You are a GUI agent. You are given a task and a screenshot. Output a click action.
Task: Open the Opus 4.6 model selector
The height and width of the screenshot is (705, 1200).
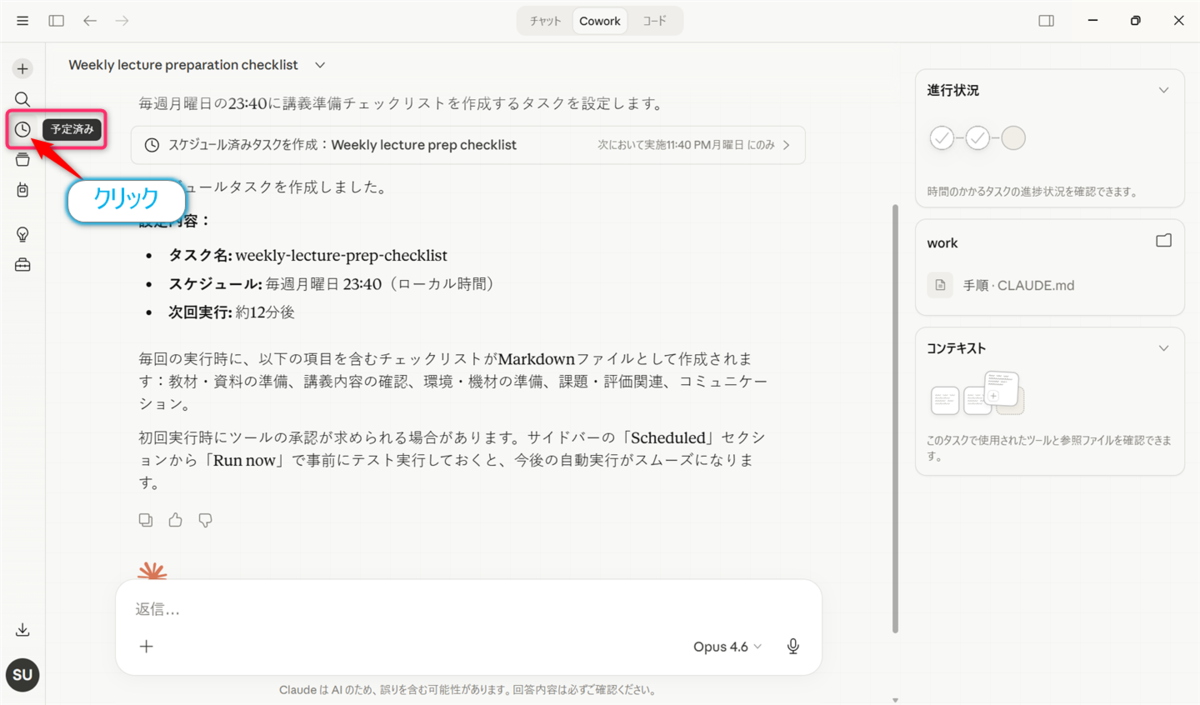[727, 647]
